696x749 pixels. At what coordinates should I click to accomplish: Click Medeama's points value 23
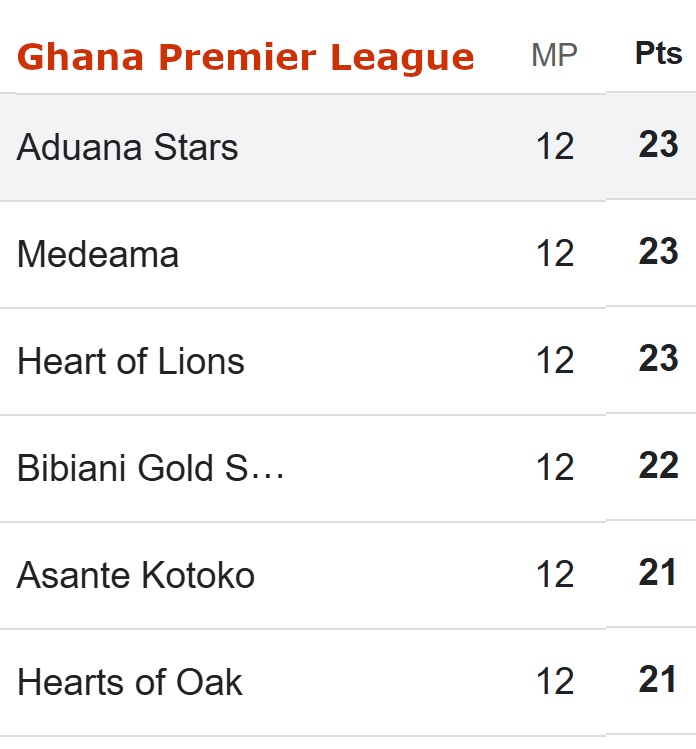pos(658,252)
